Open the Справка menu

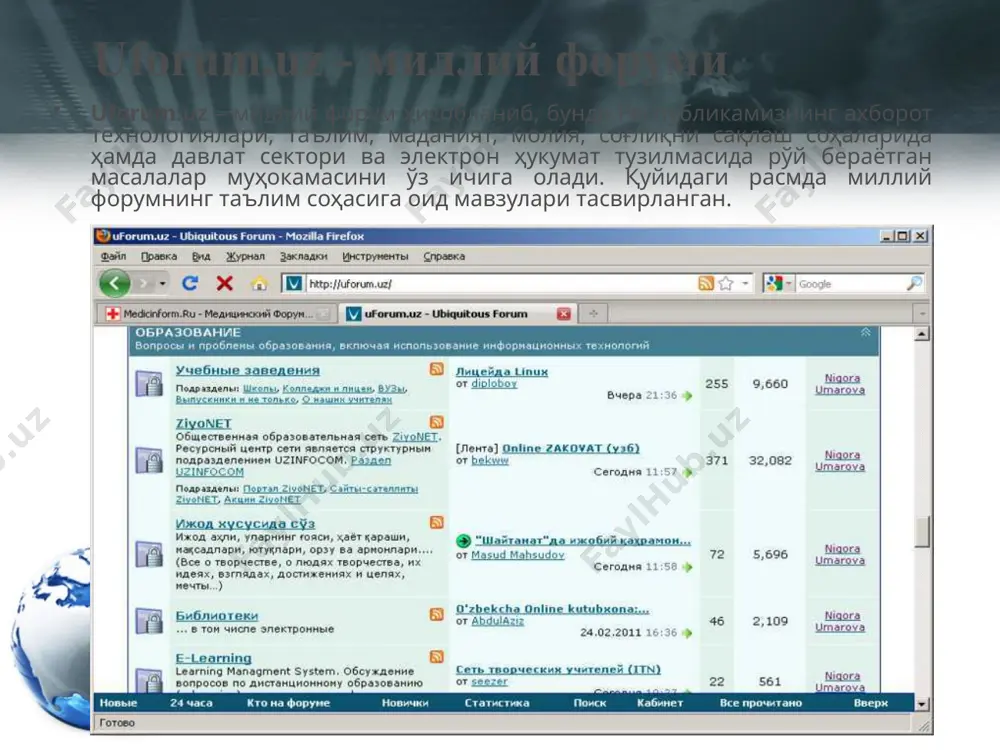pyautogui.click(x=444, y=256)
